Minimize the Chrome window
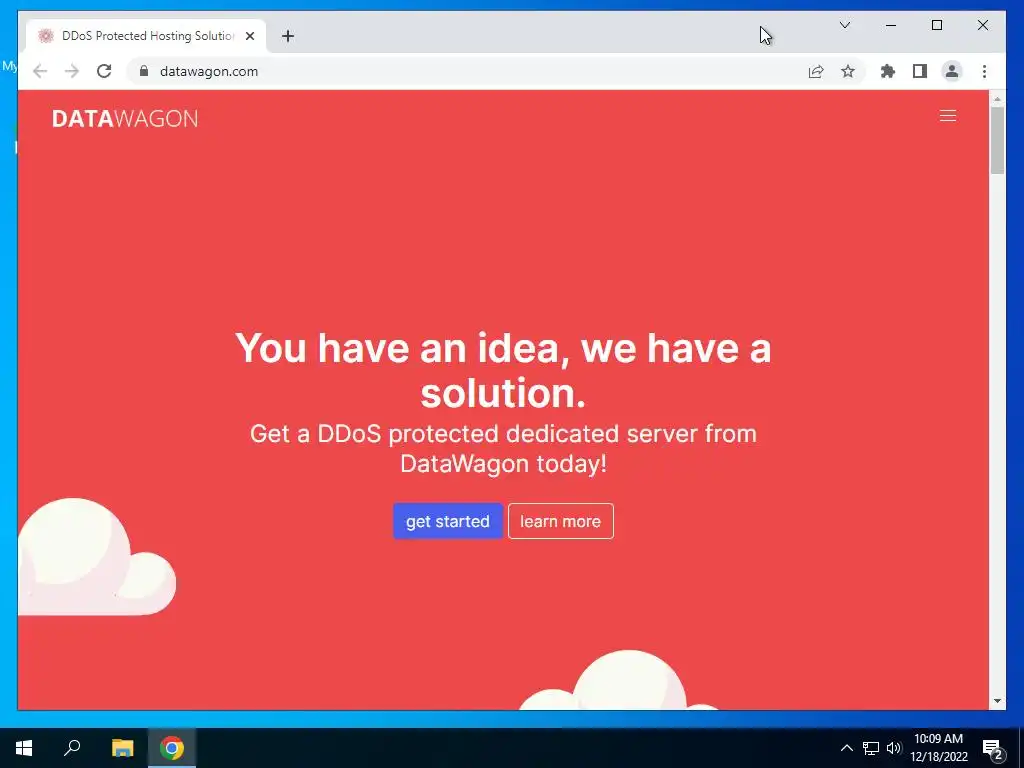 [x=891, y=25]
